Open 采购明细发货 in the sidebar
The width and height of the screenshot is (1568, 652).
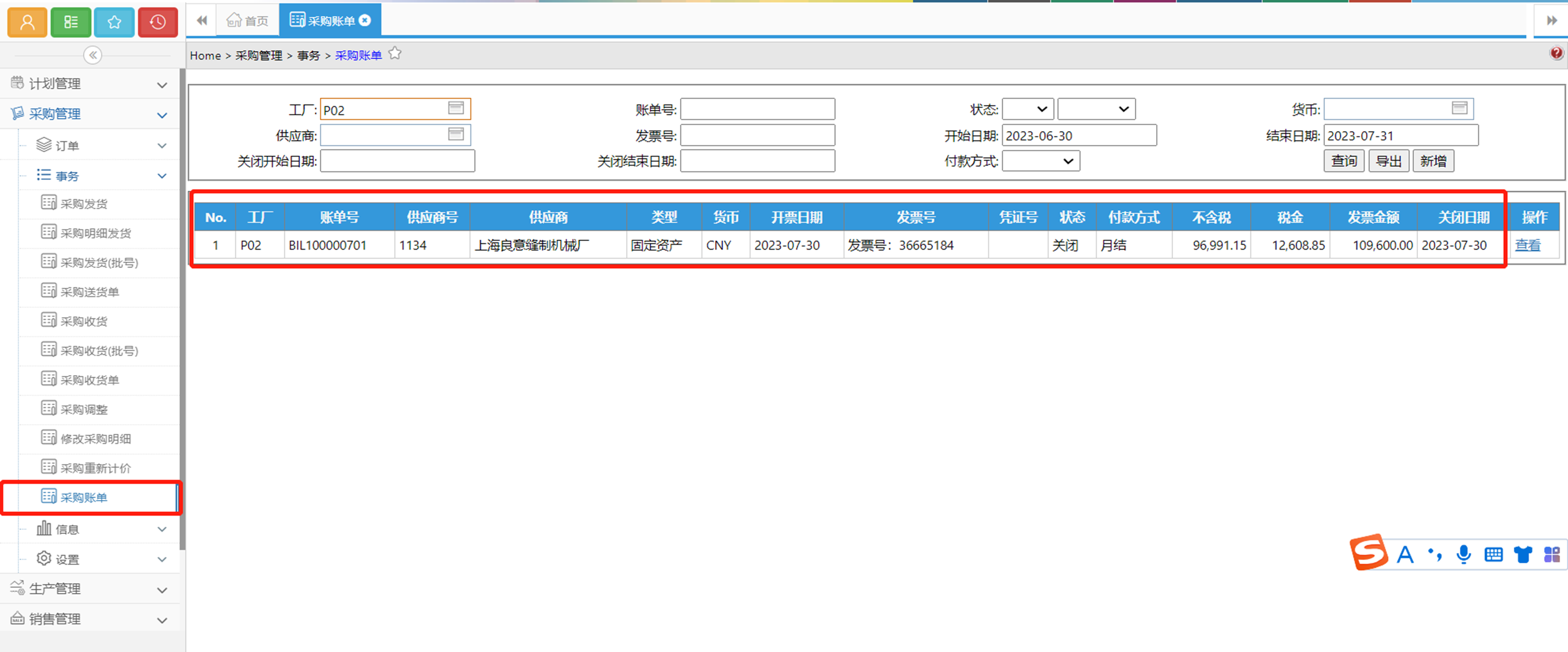click(96, 233)
